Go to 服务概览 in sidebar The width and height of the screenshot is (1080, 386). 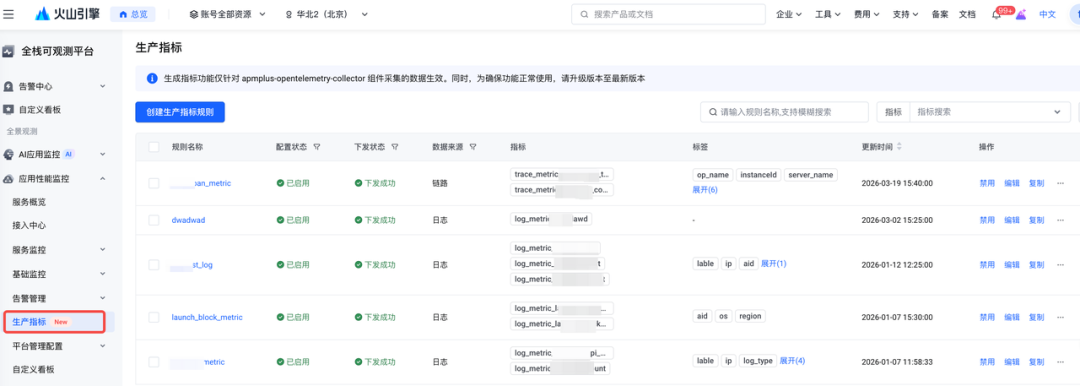point(29,203)
